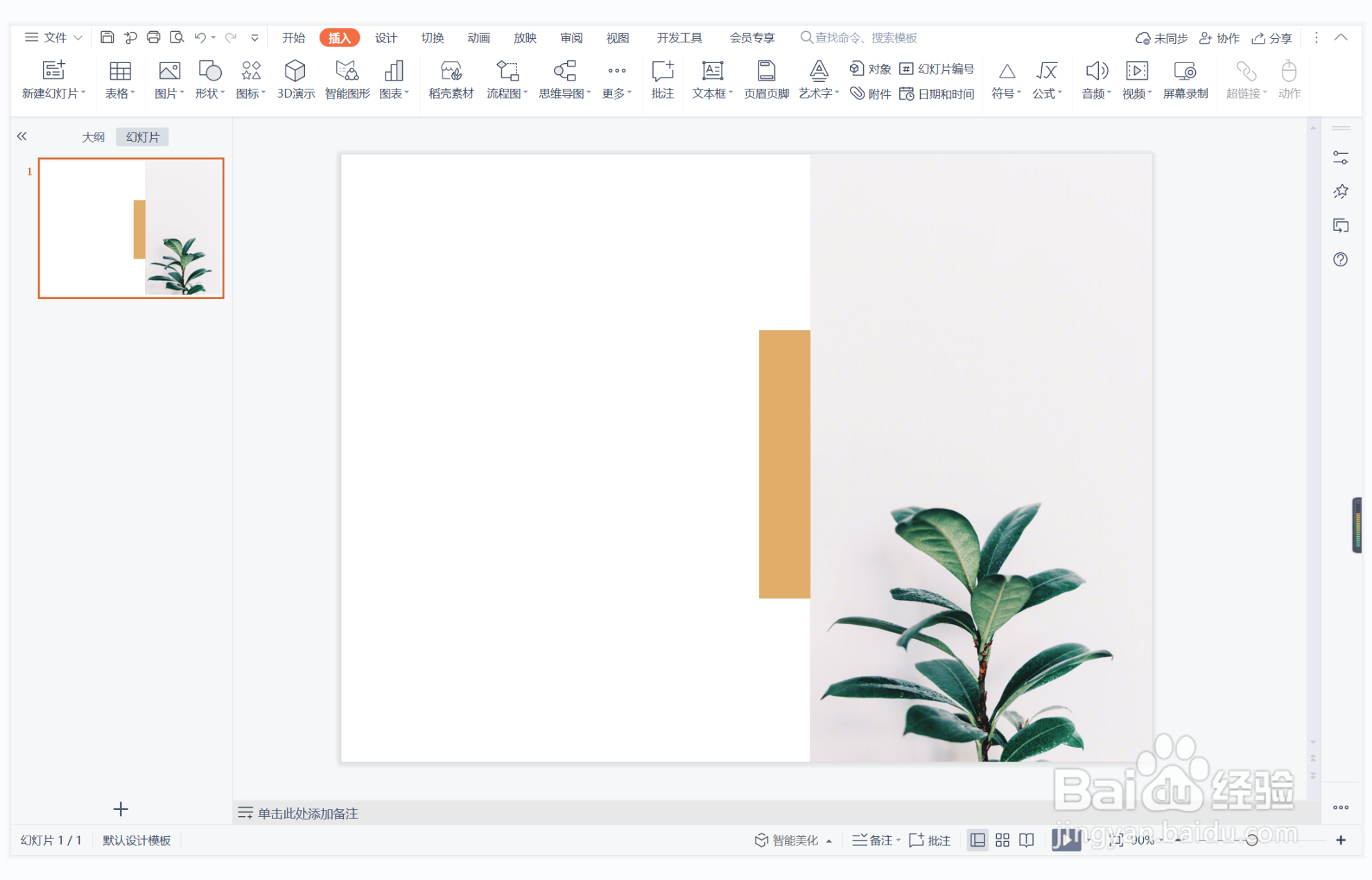Open 智能图形 smart graphics
The height and width of the screenshot is (880, 1372).
click(347, 80)
